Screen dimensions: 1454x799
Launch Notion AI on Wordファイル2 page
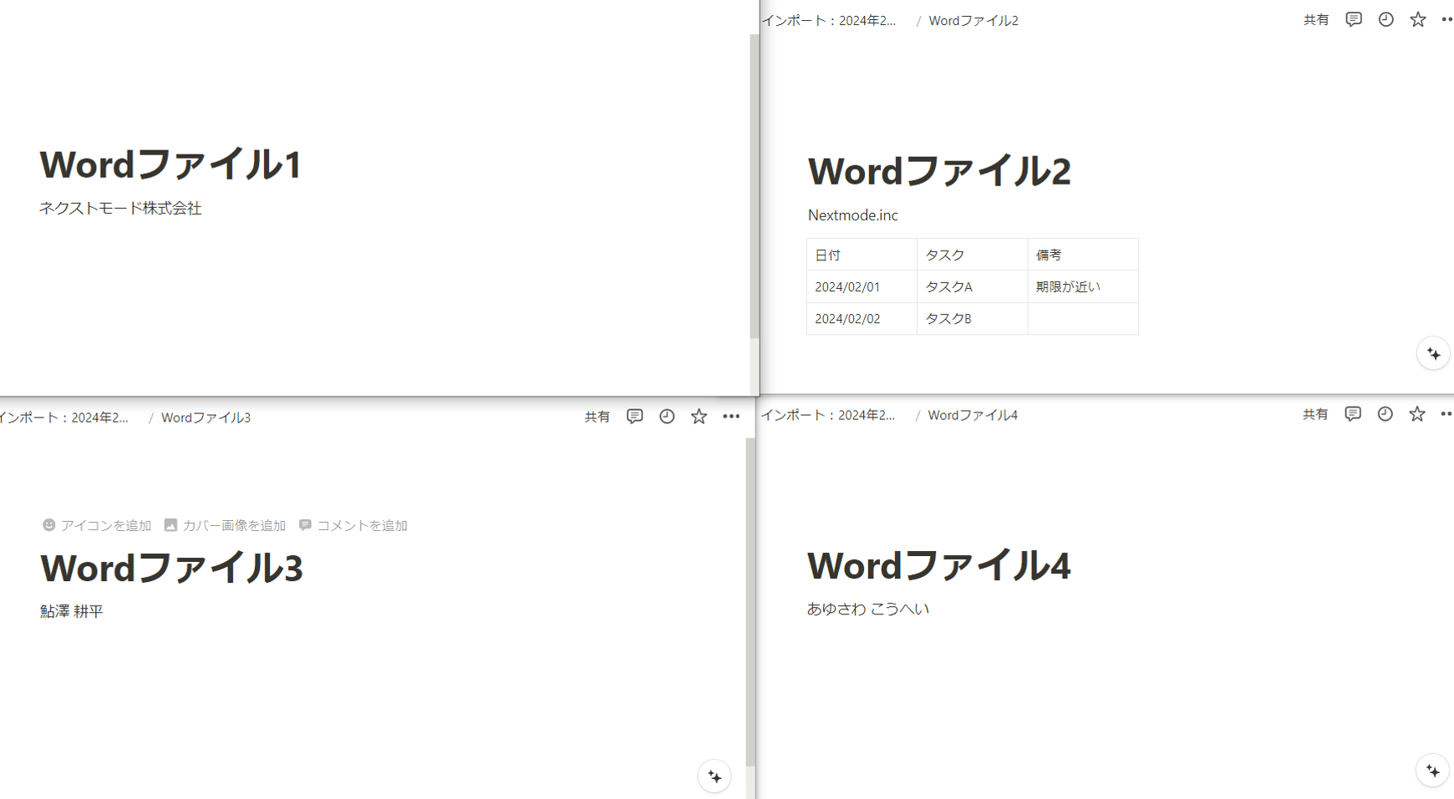(x=1434, y=353)
